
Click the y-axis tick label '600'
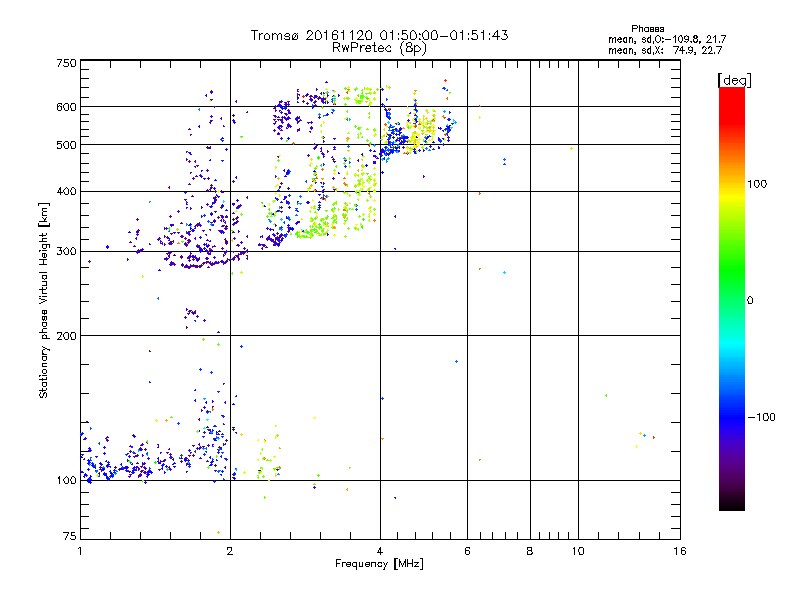click(x=66, y=107)
